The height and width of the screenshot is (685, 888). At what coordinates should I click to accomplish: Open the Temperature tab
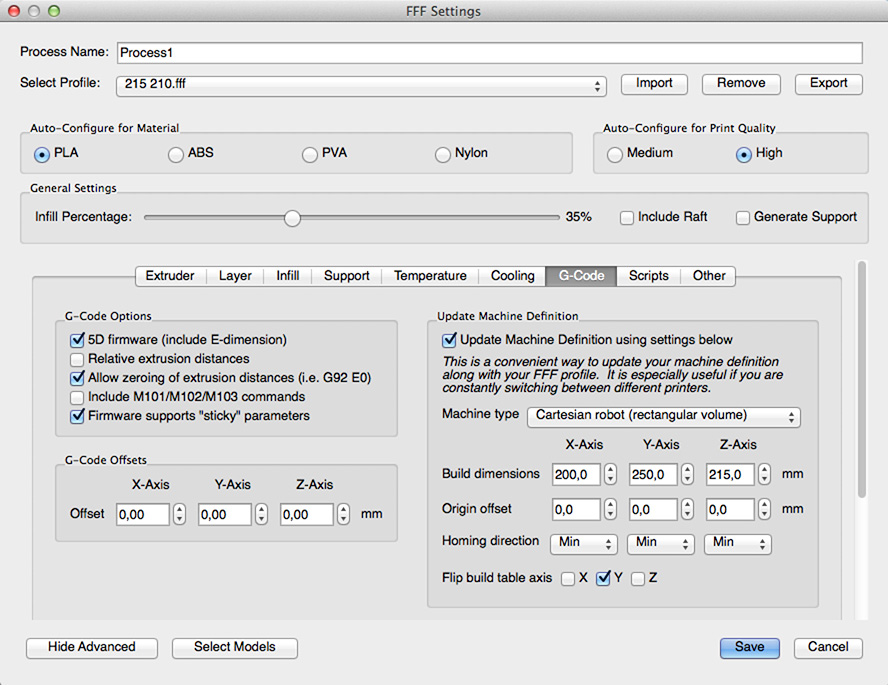pos(430,276)
